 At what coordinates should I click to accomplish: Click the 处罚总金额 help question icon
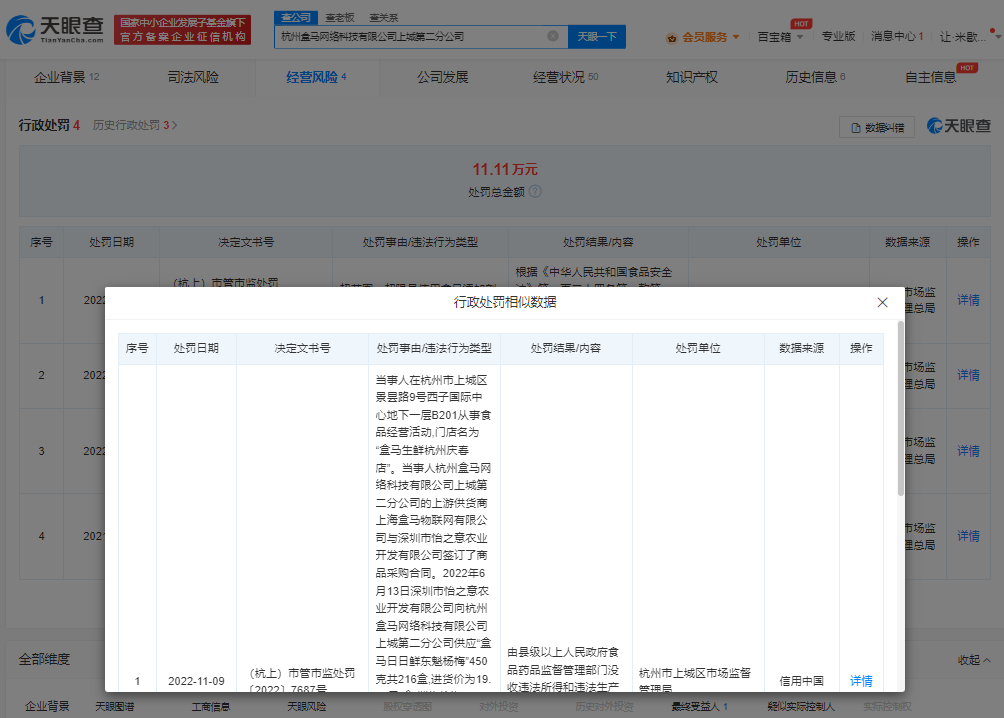[x=536, y=191]
